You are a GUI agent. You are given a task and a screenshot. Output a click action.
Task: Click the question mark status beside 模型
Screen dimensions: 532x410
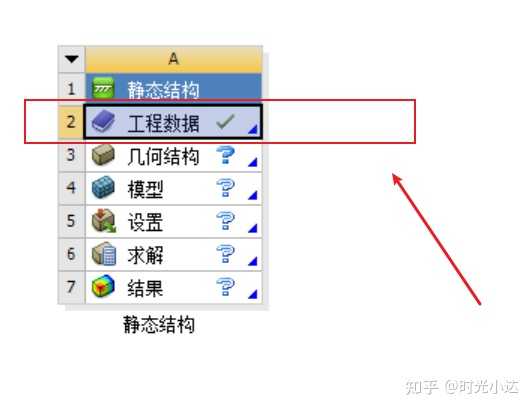click(225, 188)
